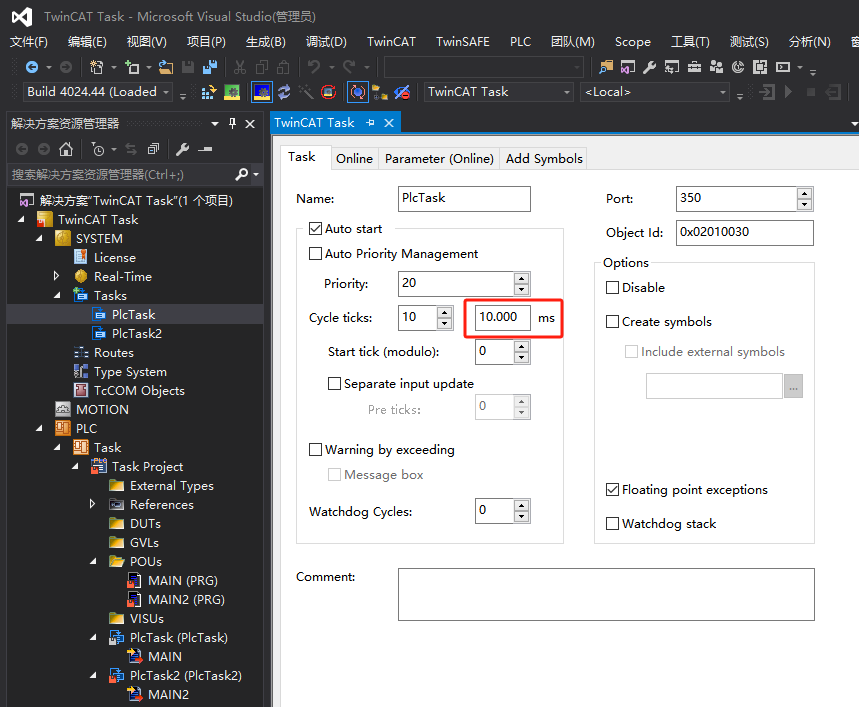This screenshot has height=707, width=859.
Task: Click the Toggle Free Run State icon
Action: 328,92
